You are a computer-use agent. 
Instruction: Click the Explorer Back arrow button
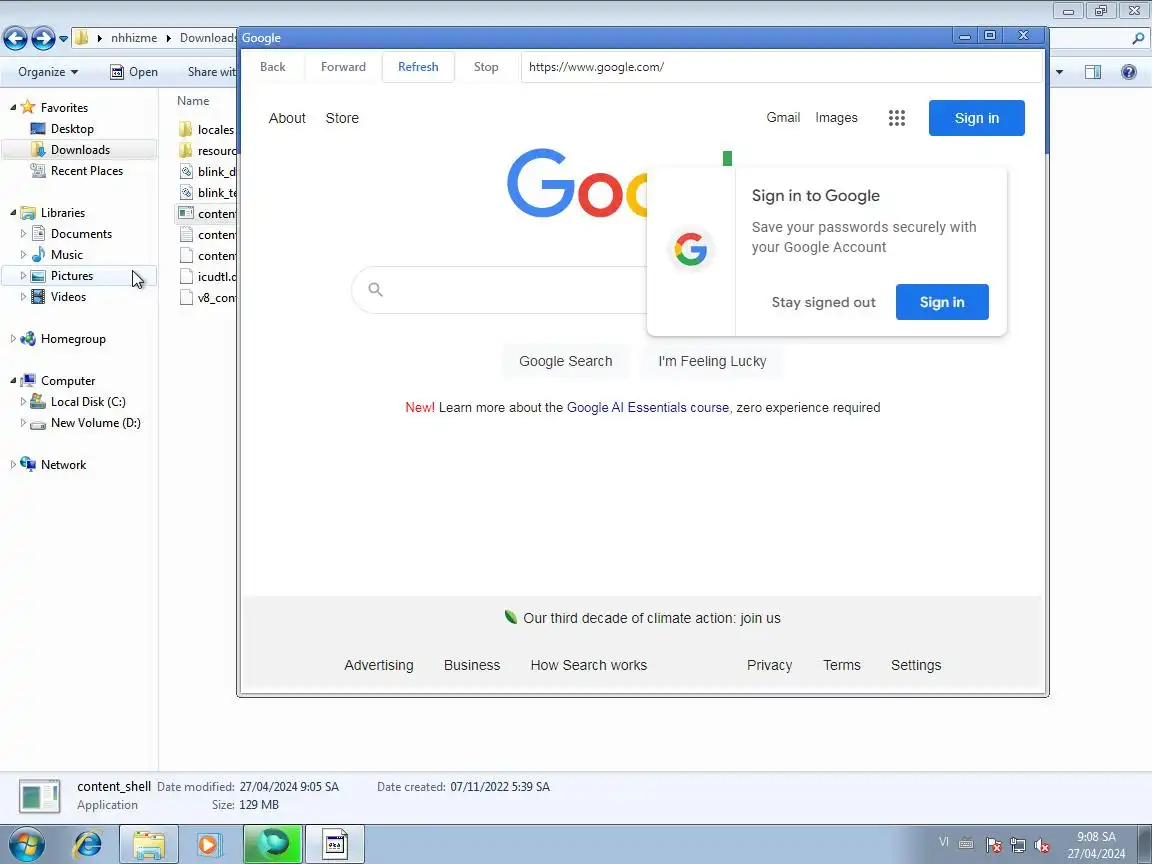click(x=15, y=38)
